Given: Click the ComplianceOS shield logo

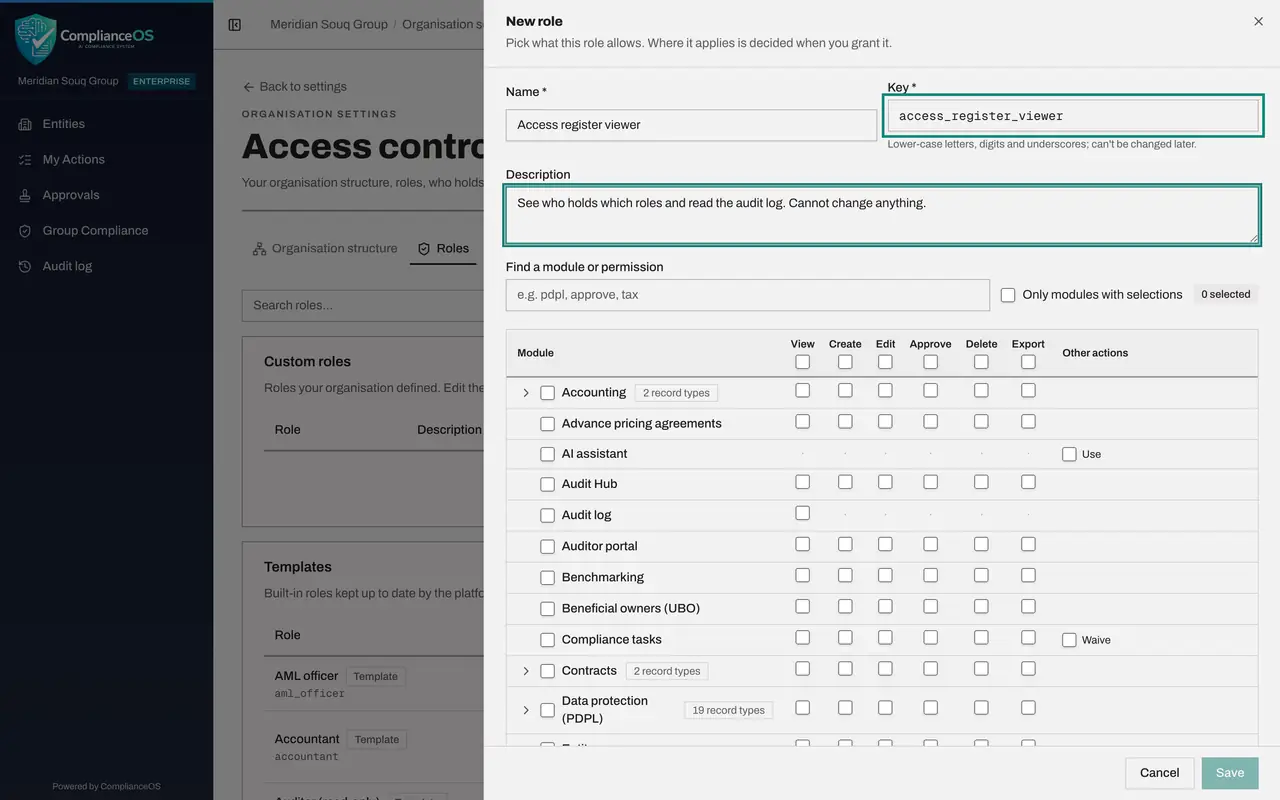Looking at the screenshot, I should click(x=35, y=39).
